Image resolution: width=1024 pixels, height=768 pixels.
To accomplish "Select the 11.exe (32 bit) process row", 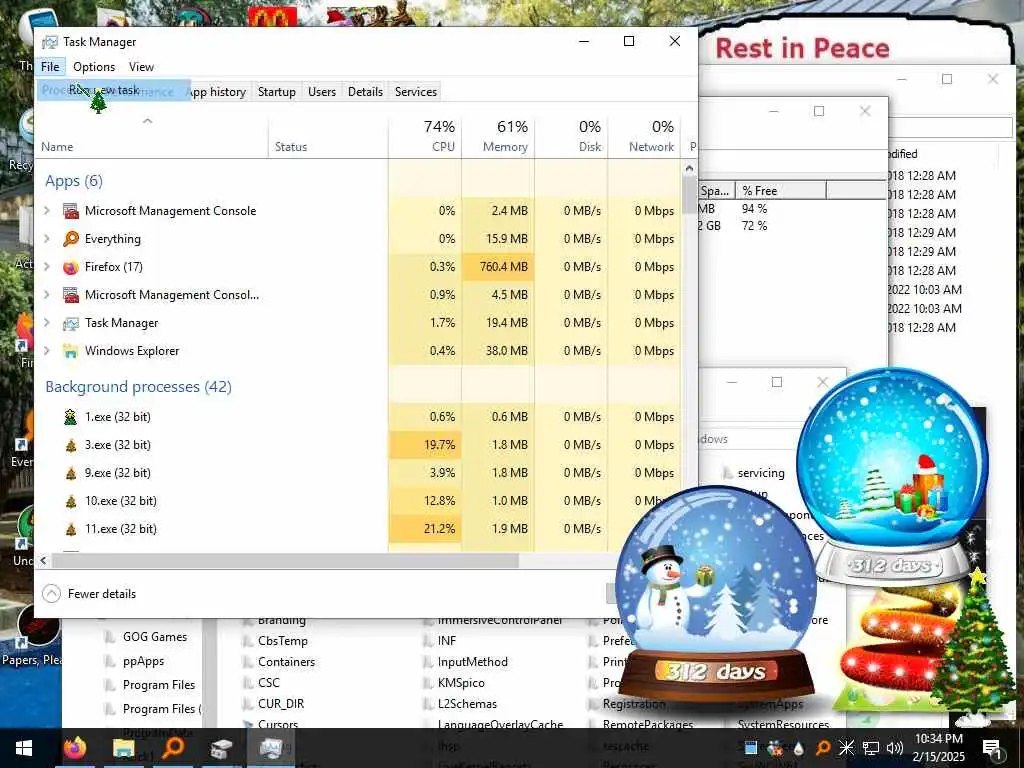I will click(358, 529).
